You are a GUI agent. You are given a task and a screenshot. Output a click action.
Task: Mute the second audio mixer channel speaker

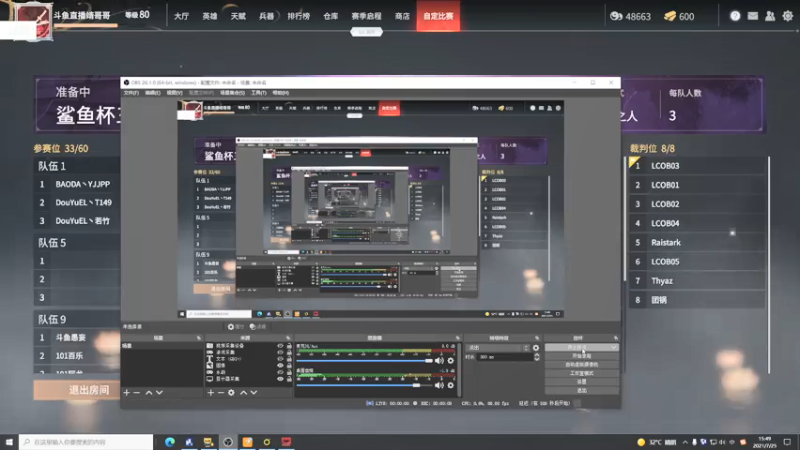click(439, 385)
